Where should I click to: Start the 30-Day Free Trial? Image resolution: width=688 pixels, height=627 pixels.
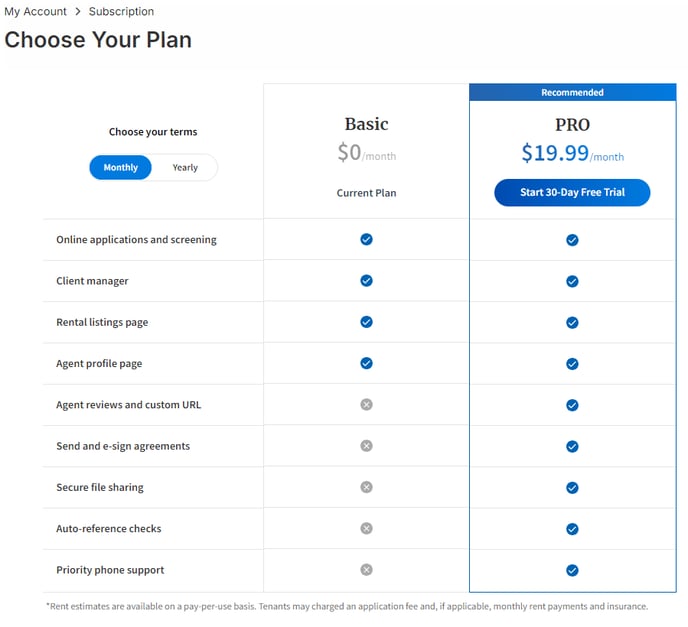click(572, 192)
